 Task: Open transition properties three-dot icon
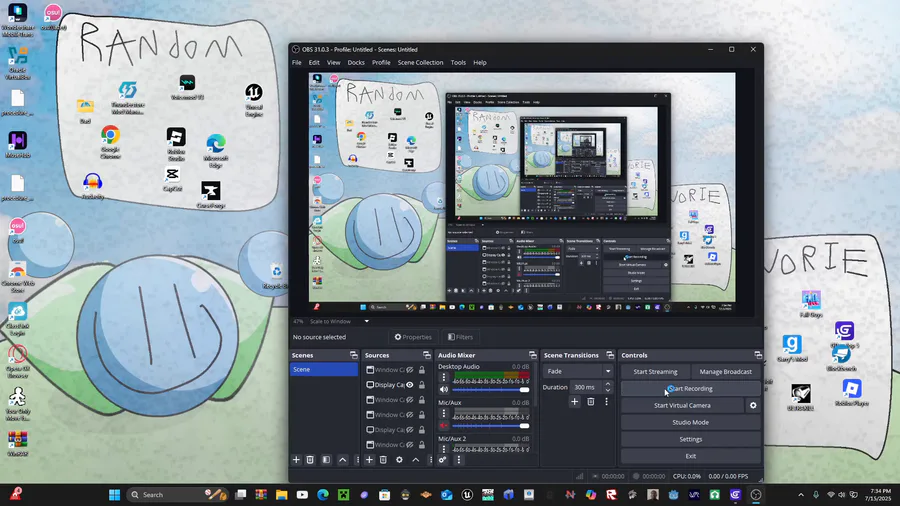[606, 402]
